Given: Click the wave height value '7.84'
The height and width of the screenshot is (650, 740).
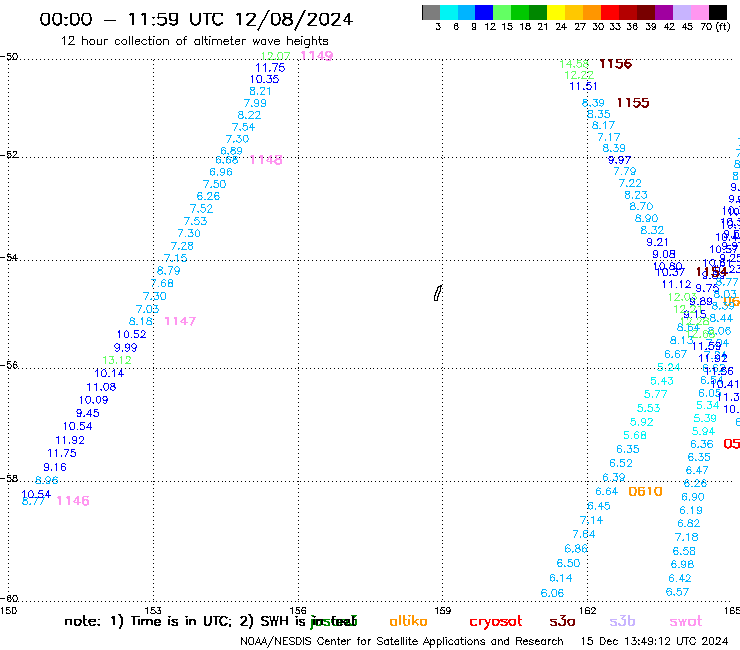Looking at the screenshot, I should (x=584, y=535).
